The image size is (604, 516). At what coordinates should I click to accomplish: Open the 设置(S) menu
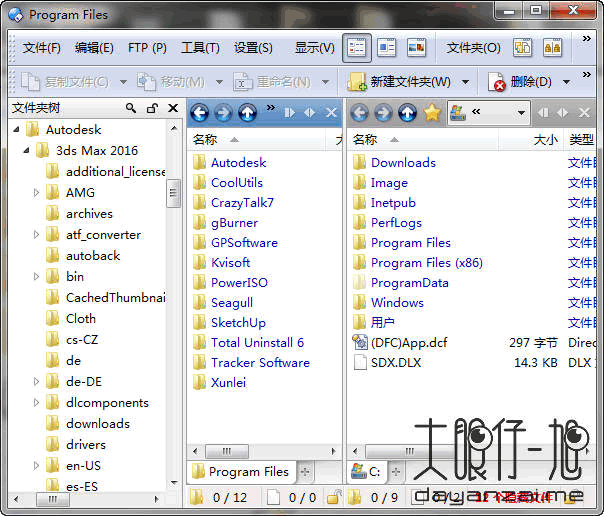tap(253, 48)
